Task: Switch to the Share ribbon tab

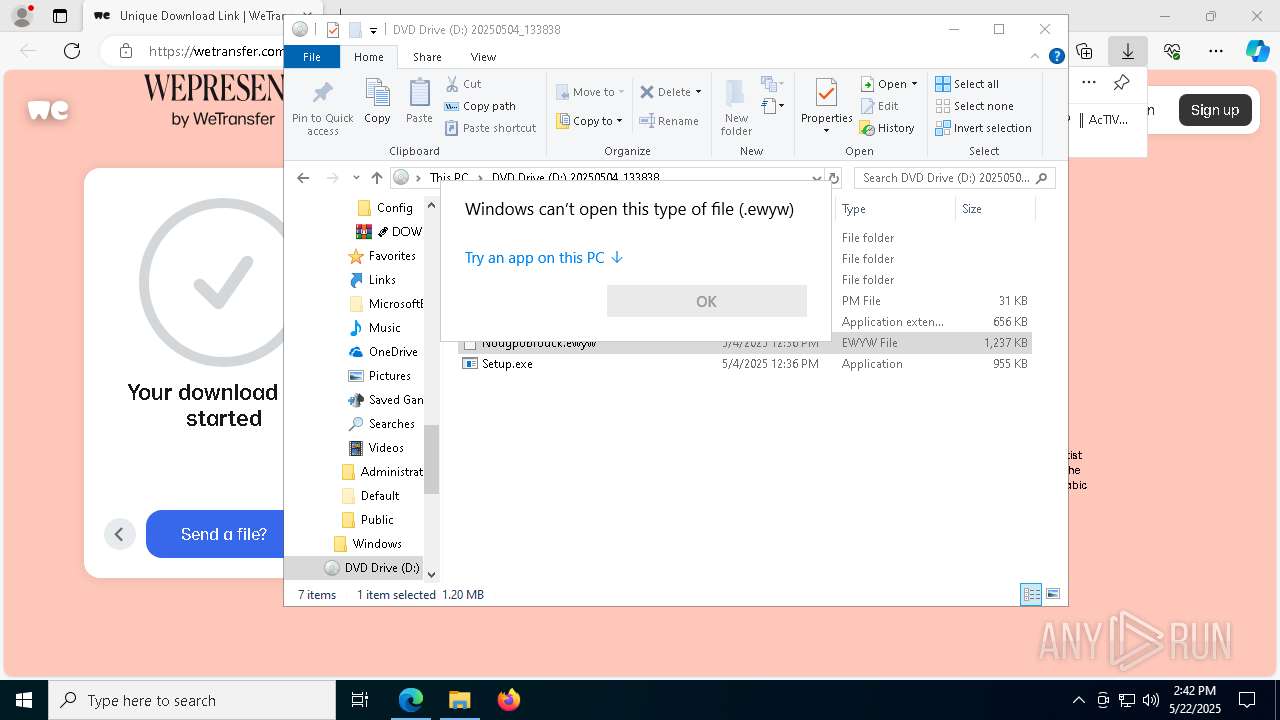Action: [427, 57]
